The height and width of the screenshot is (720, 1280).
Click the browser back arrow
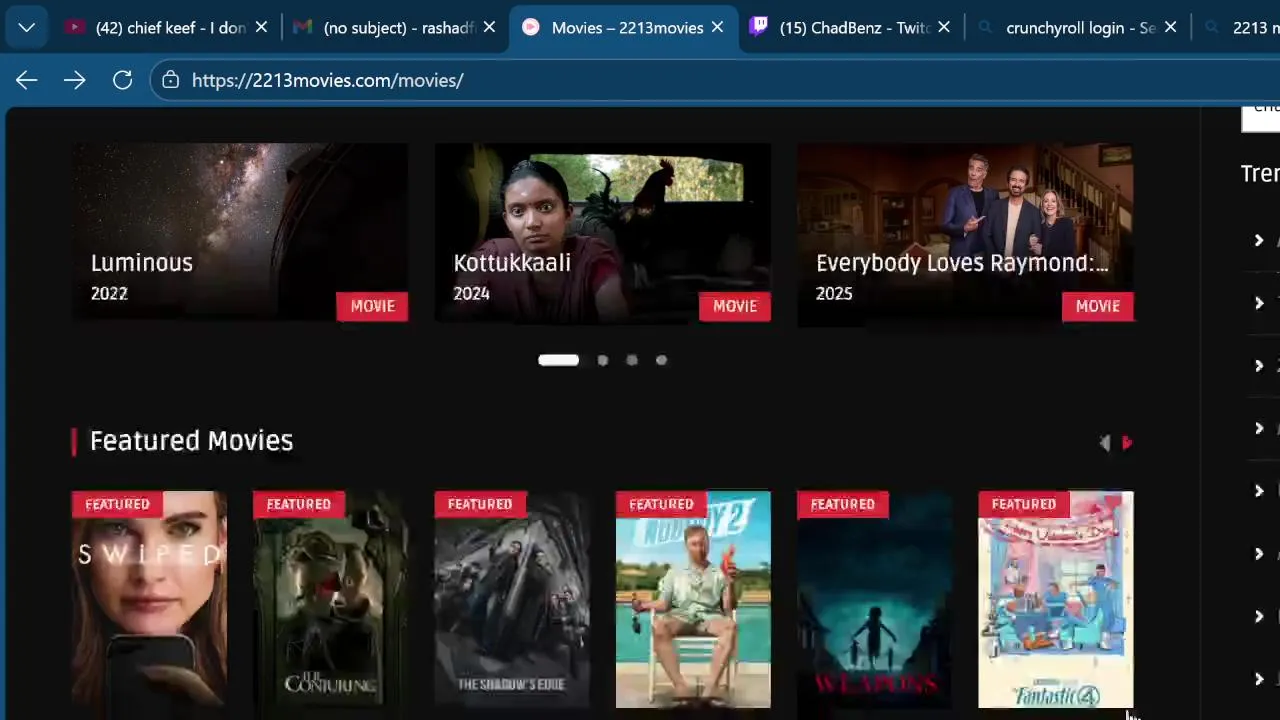click(x=27, y=80)
